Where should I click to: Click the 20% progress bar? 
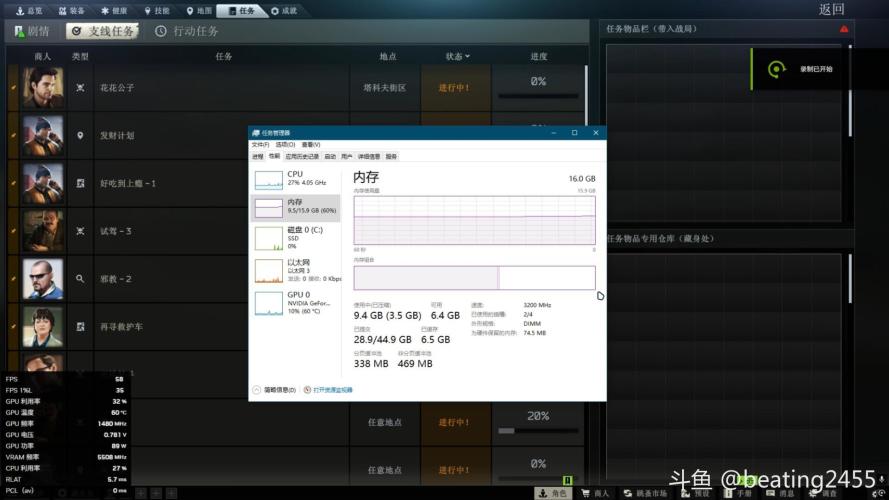coord(538,431)
